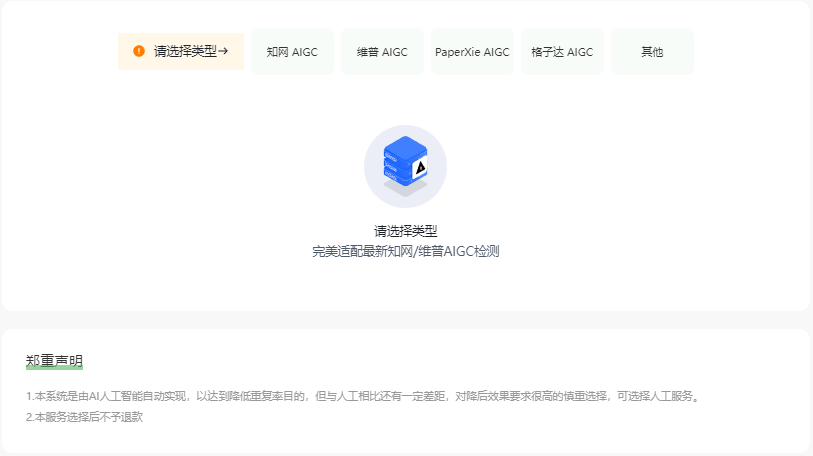Click the blue server cube illustration
The image size is (813, 456).
click(x=405, y=166)
